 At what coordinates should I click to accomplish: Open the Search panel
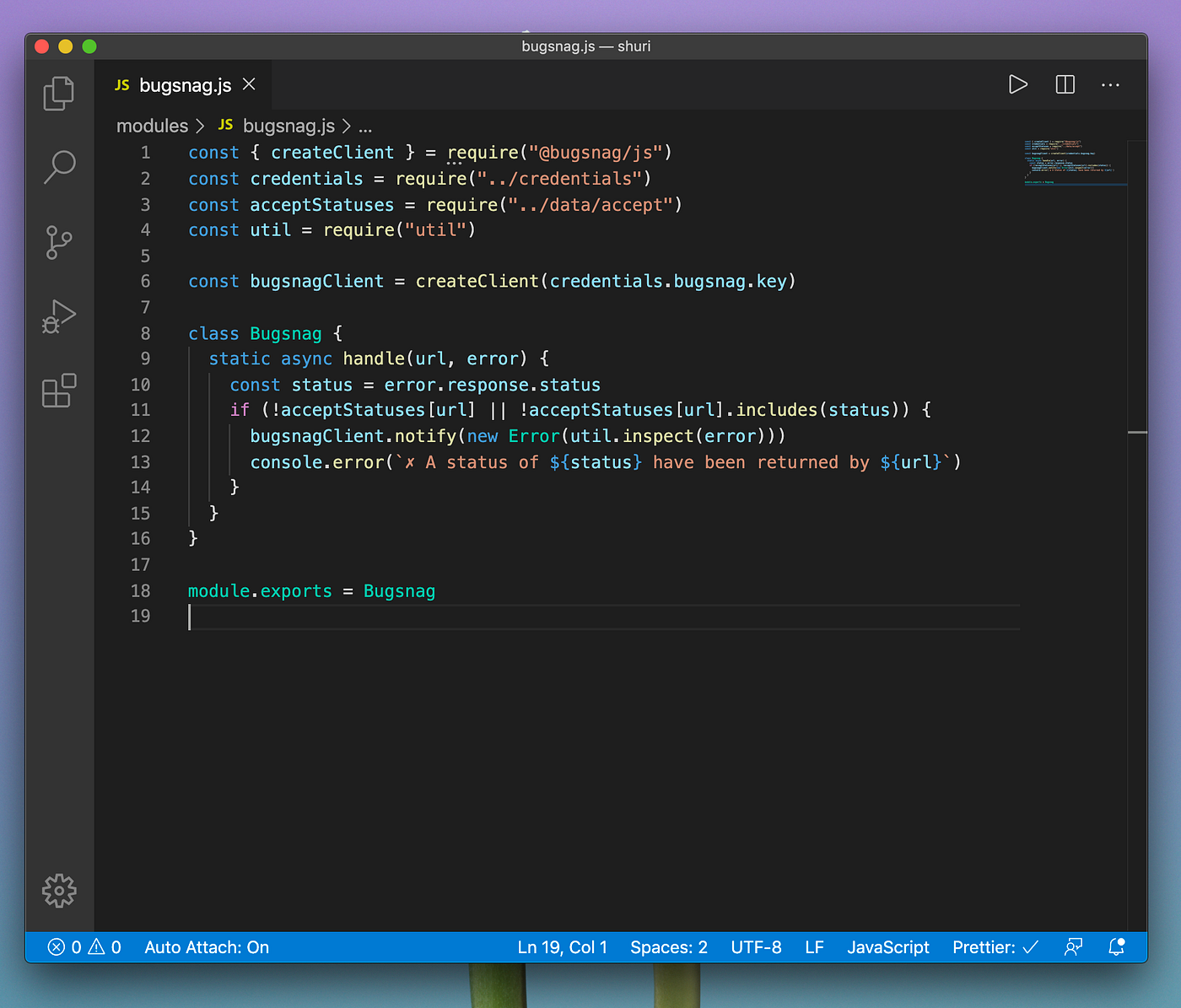(58, 167)
